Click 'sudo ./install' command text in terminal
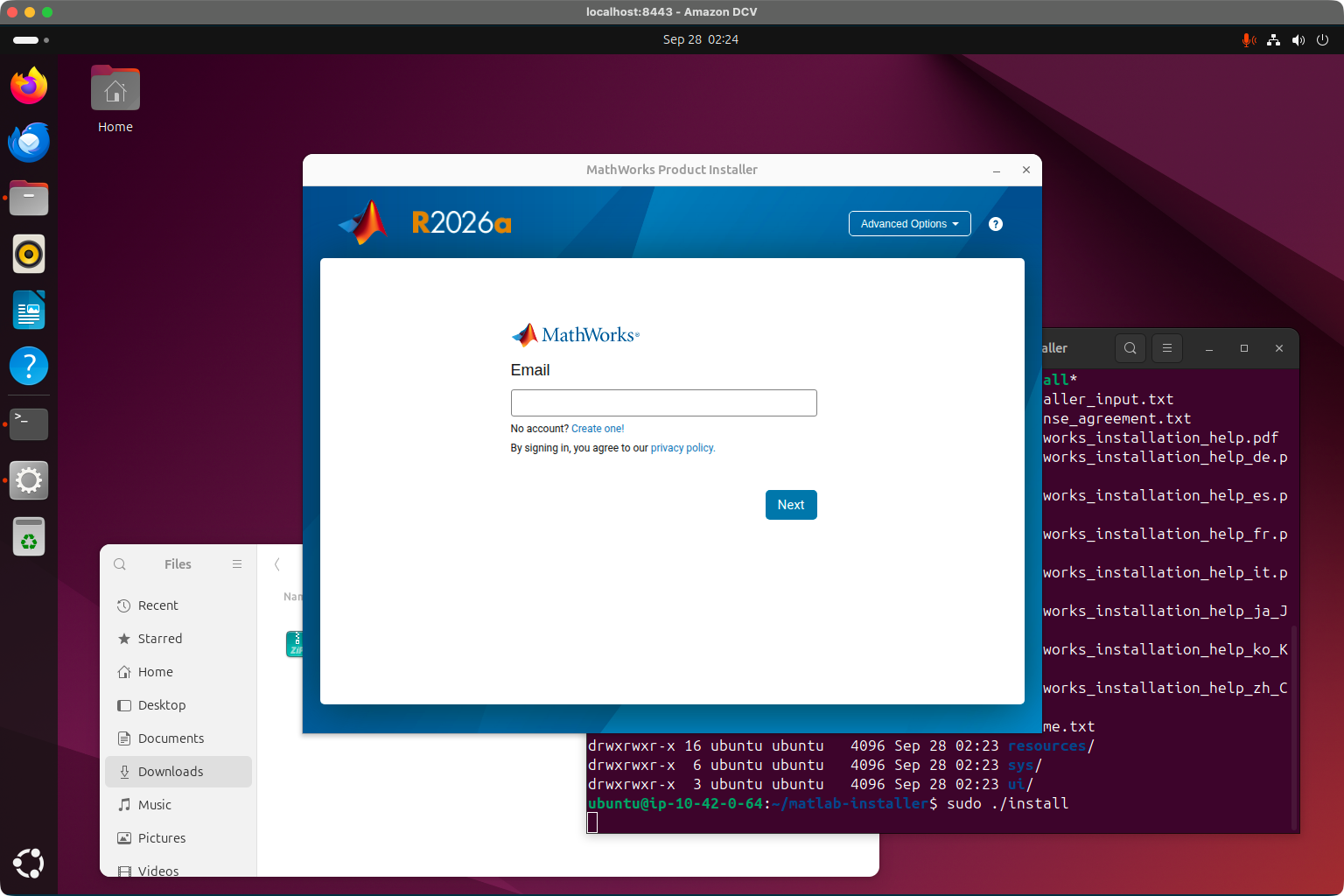 click(1008, 804)
